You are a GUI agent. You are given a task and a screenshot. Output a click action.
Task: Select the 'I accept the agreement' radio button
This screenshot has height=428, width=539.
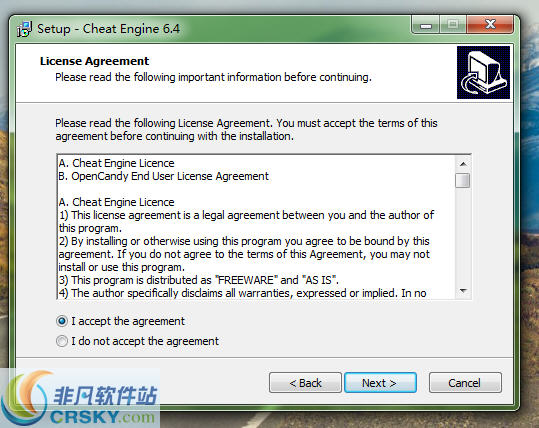[x=62, y=321]
